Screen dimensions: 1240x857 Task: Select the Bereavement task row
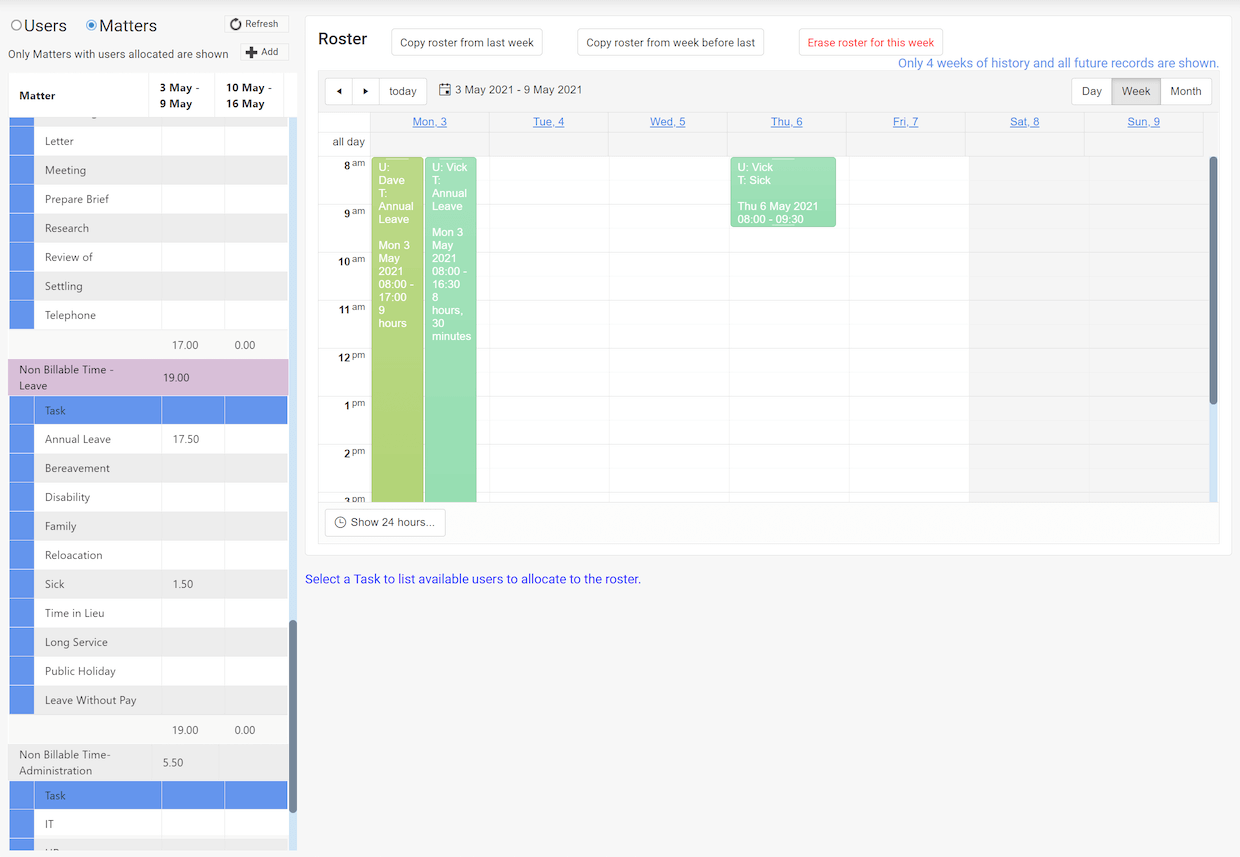coord(148,468)
